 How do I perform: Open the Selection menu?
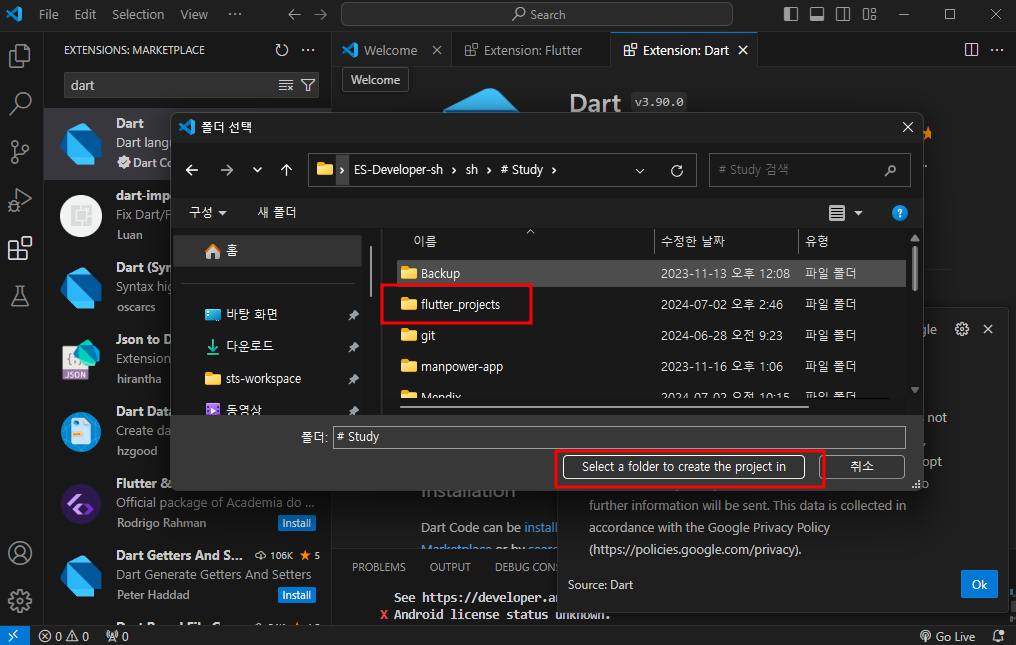pos(138,14)
